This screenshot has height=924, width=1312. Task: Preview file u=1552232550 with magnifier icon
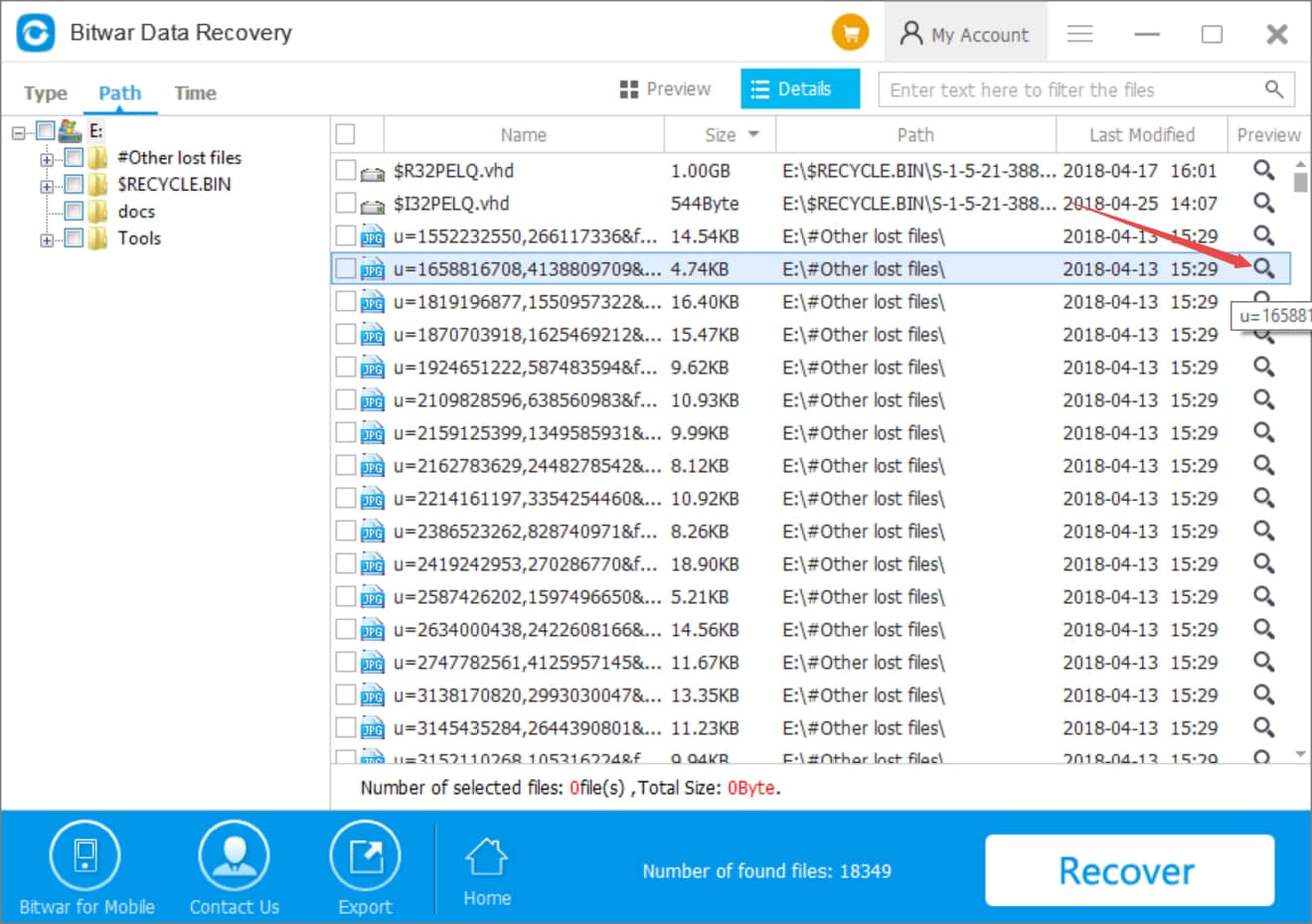[1263, 235]
